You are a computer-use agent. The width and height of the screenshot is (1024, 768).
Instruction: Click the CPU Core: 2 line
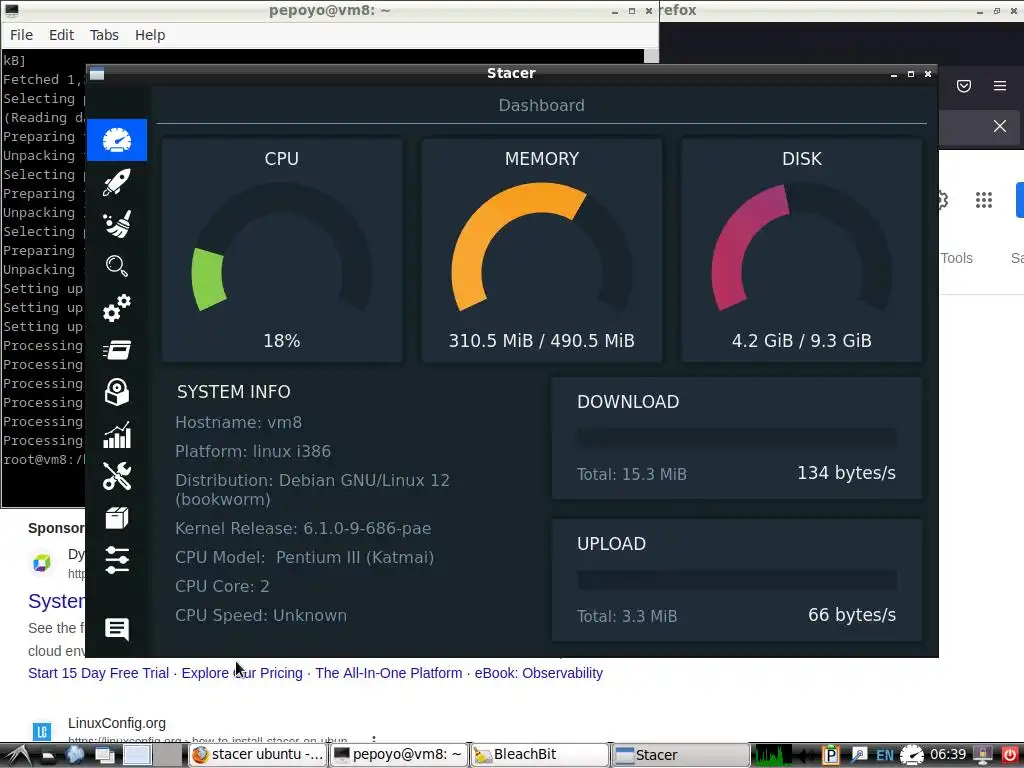(x=222, y=586)
